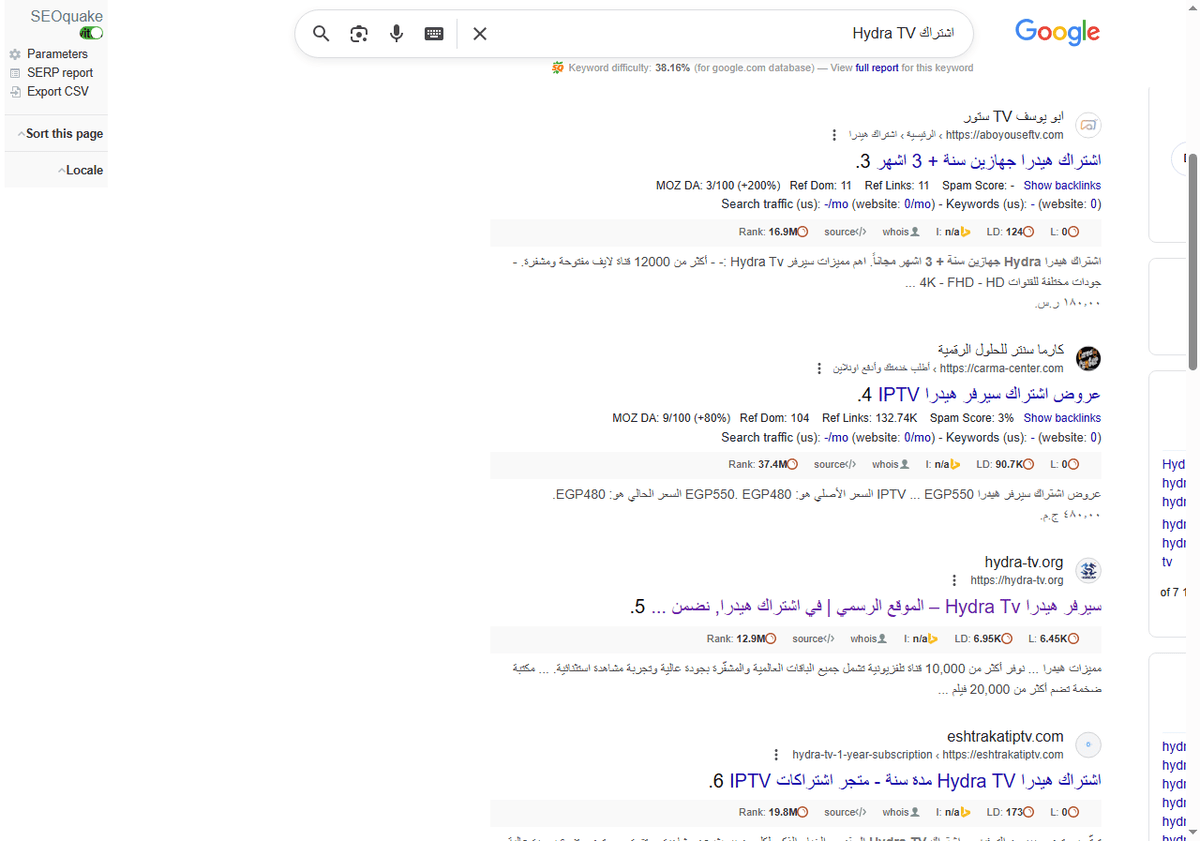Disable the SEOquake extension toggle
Screen dimensions: 1200x841
(90, 32)
